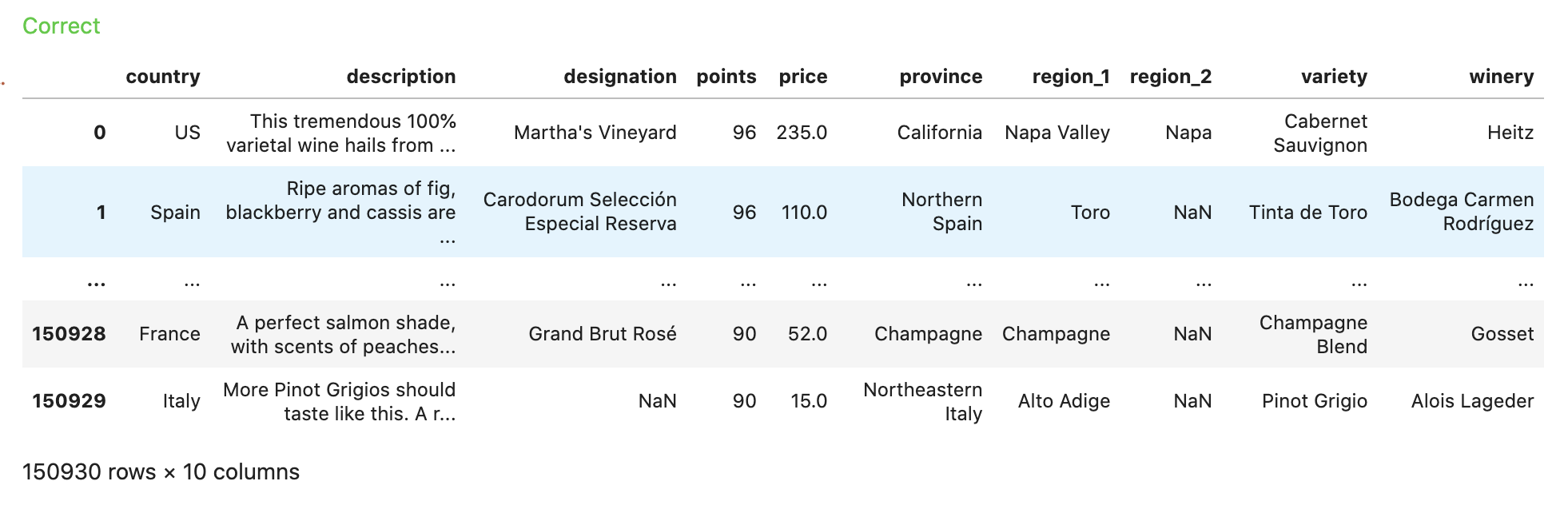
Task: Click the winery column header
Action: coord(1502,77)
